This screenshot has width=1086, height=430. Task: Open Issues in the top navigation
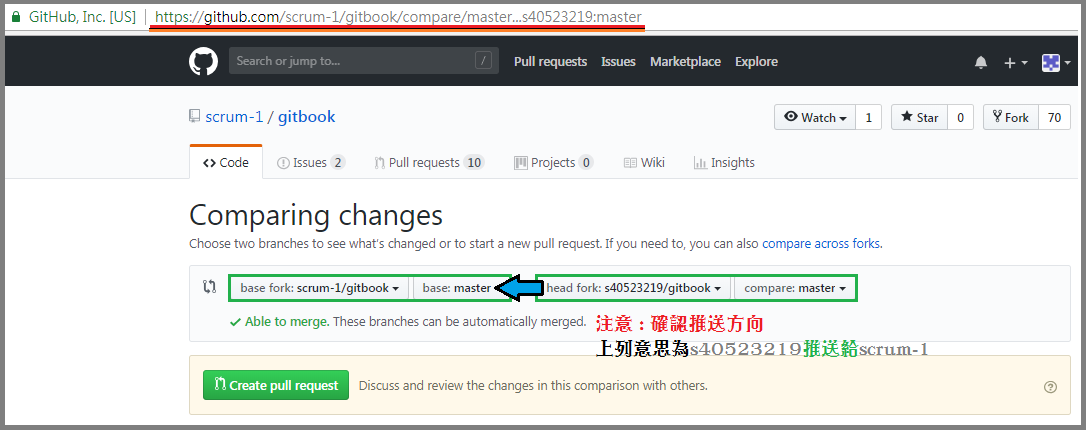click(x=618, y=62)
